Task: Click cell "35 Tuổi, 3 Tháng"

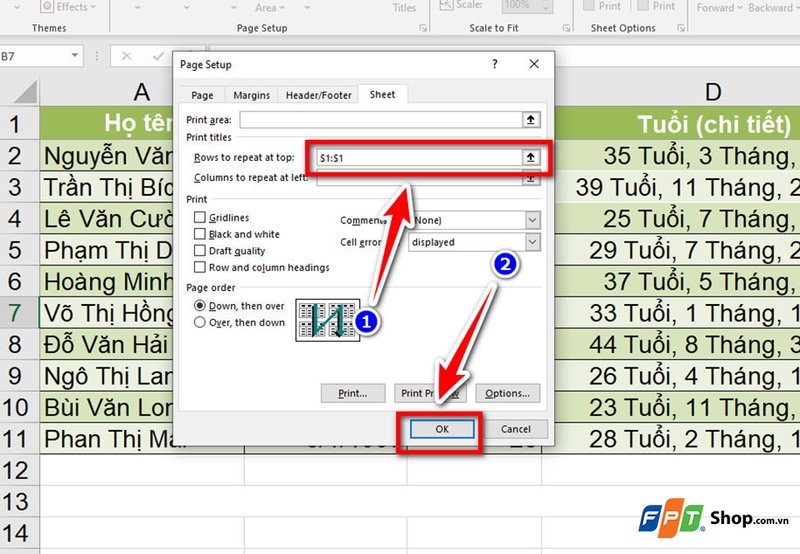Action: (x=677, y=156)
